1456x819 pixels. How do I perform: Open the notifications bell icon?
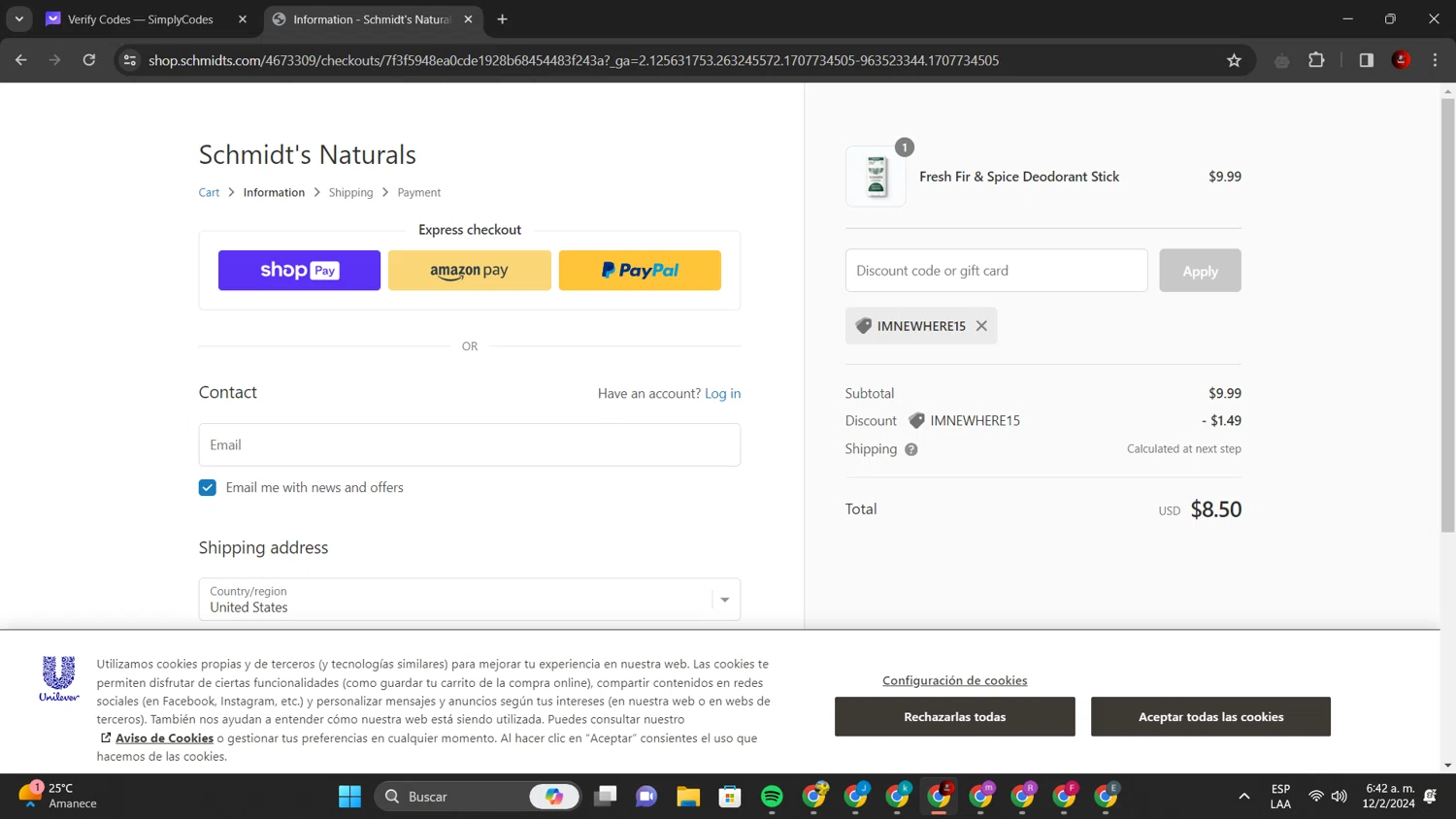tap(1430, 797)
